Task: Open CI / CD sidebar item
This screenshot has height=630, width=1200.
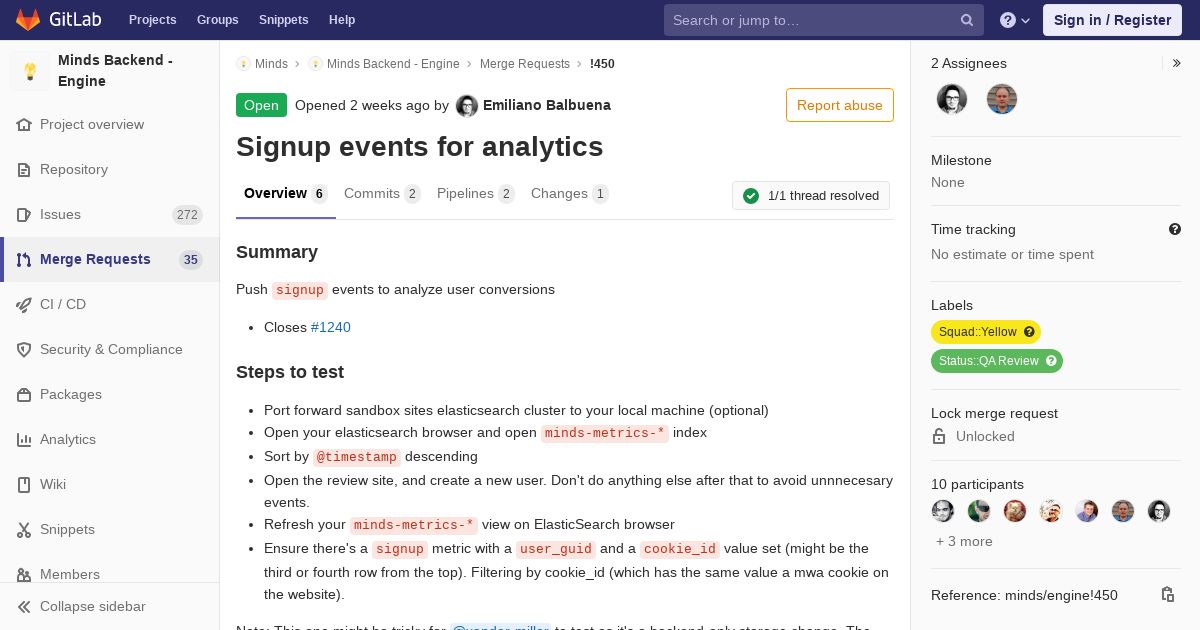Action: pos(110,305)
